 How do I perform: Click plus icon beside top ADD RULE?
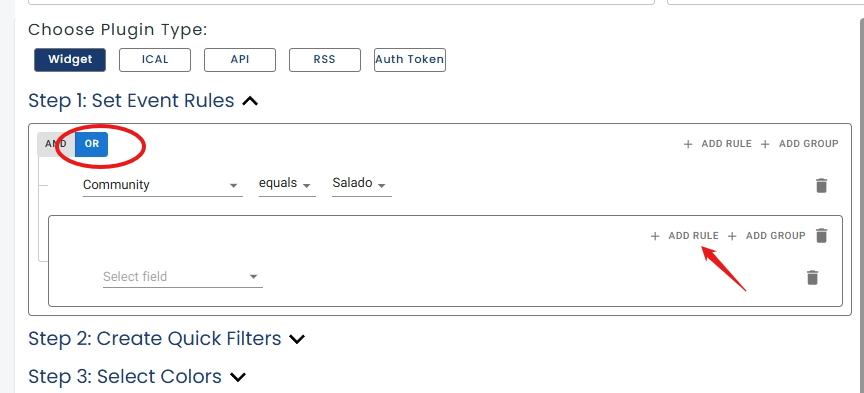coord(688,144)
